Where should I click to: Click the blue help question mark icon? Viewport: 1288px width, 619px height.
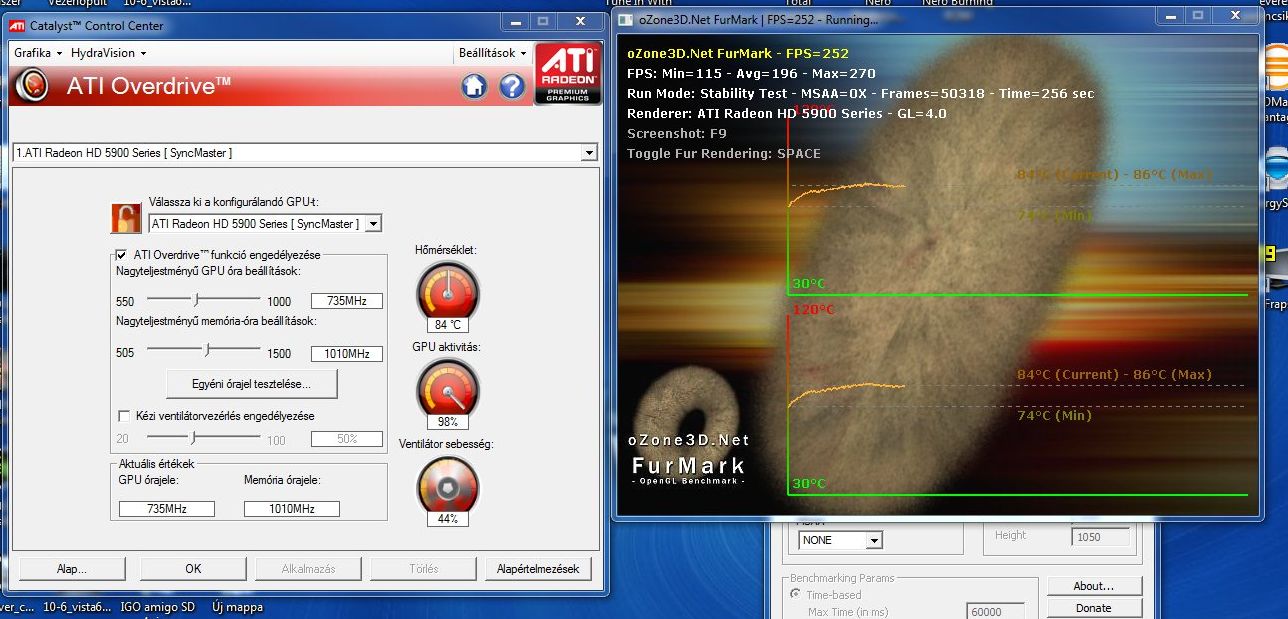pos(512,87)
